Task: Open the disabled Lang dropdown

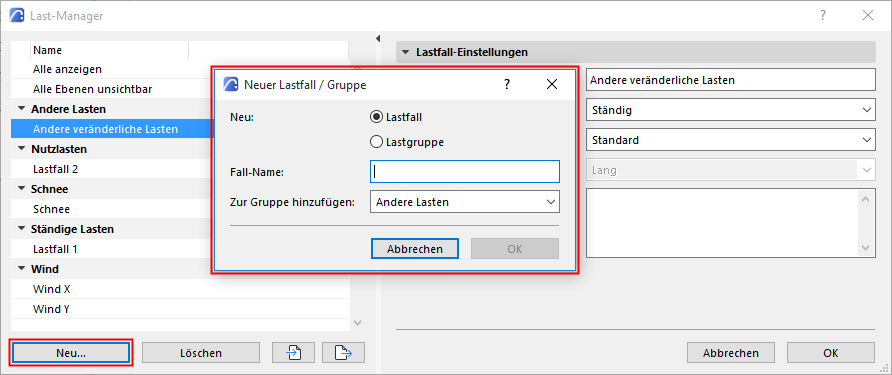Action: [x=730, y=170]
